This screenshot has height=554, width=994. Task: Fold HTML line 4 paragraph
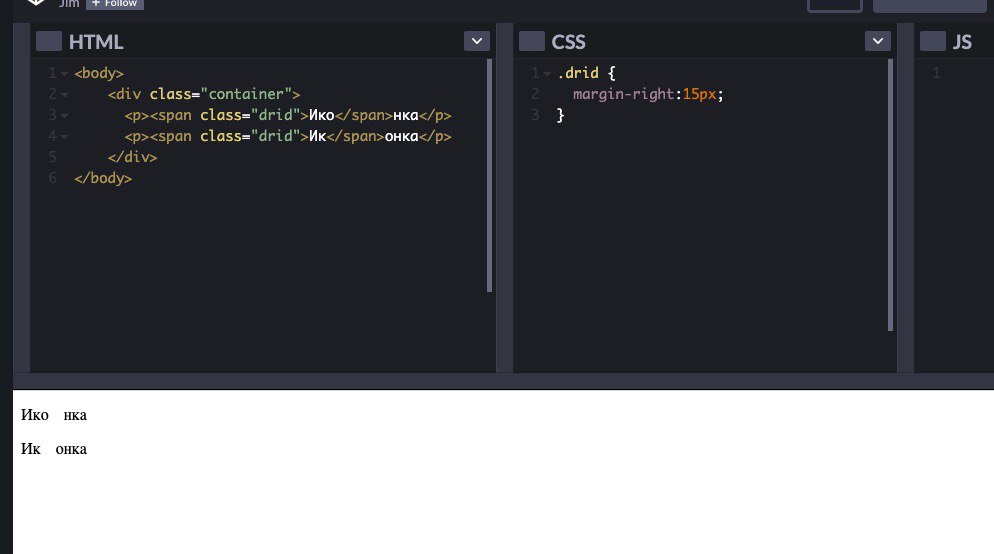pyautogui.click(x=64, y=137)
